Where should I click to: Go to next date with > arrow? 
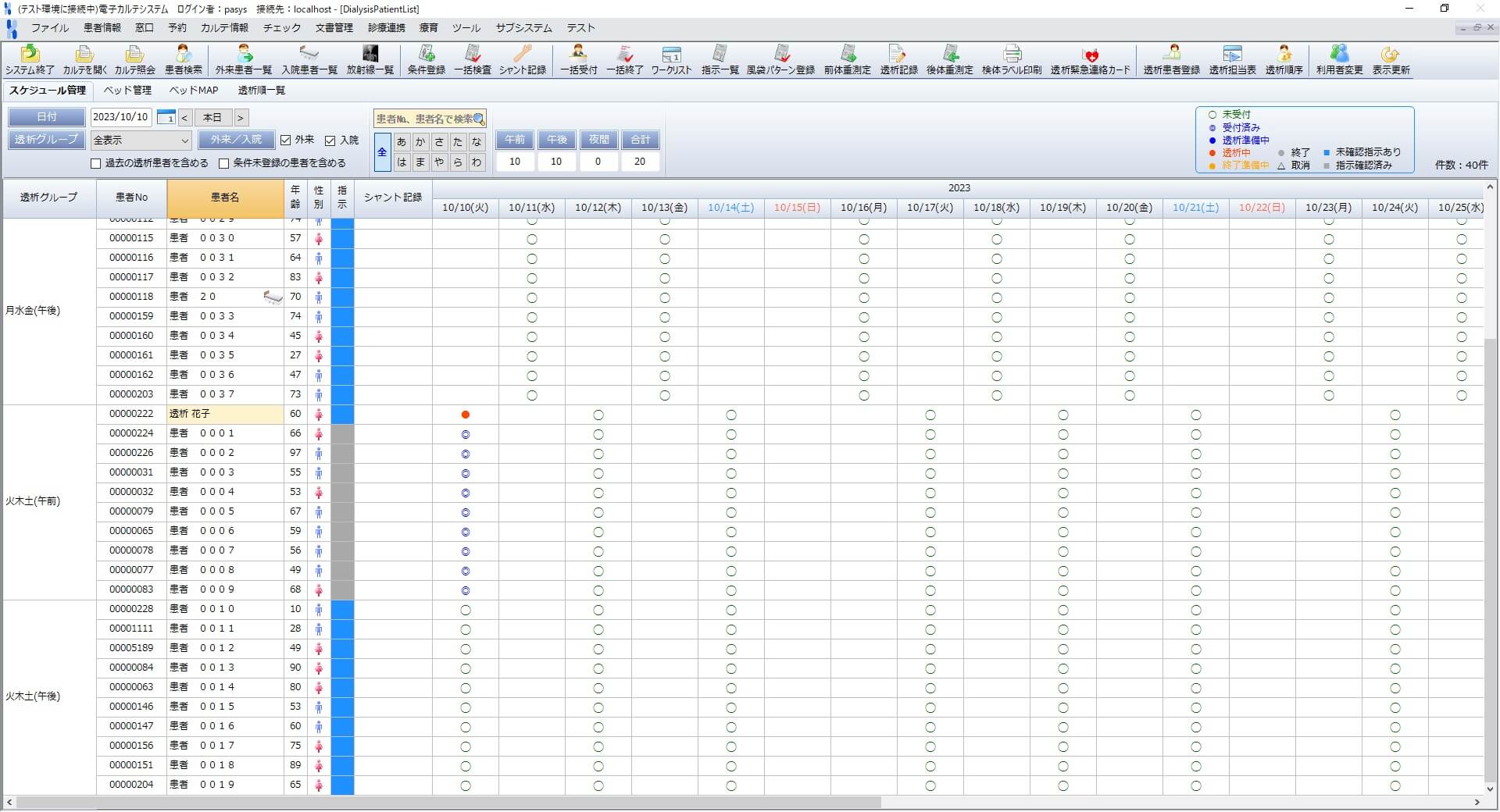[x=241, y=118]
